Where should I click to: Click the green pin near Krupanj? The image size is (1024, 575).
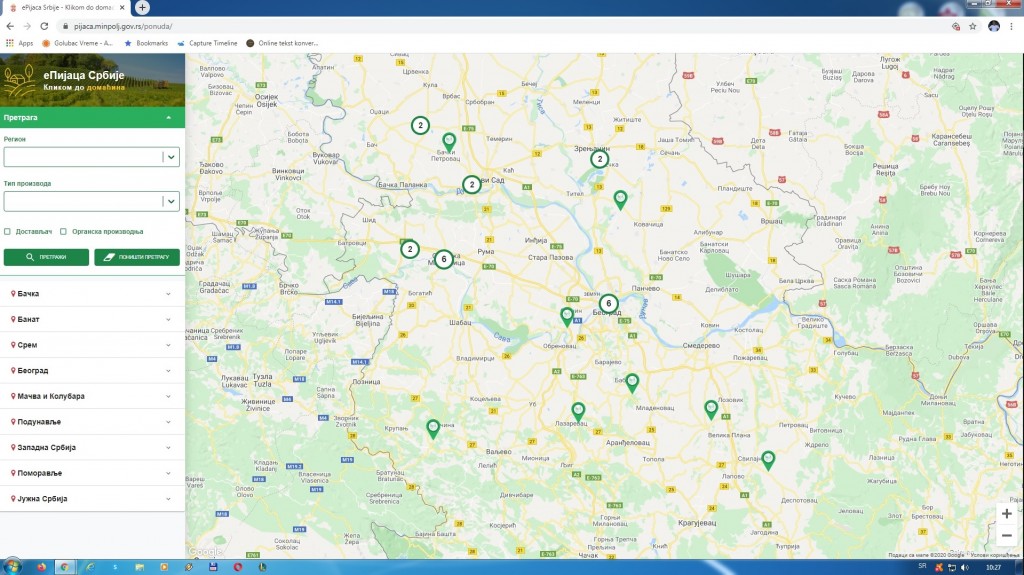pyautogui.click(x=433, y=429)
